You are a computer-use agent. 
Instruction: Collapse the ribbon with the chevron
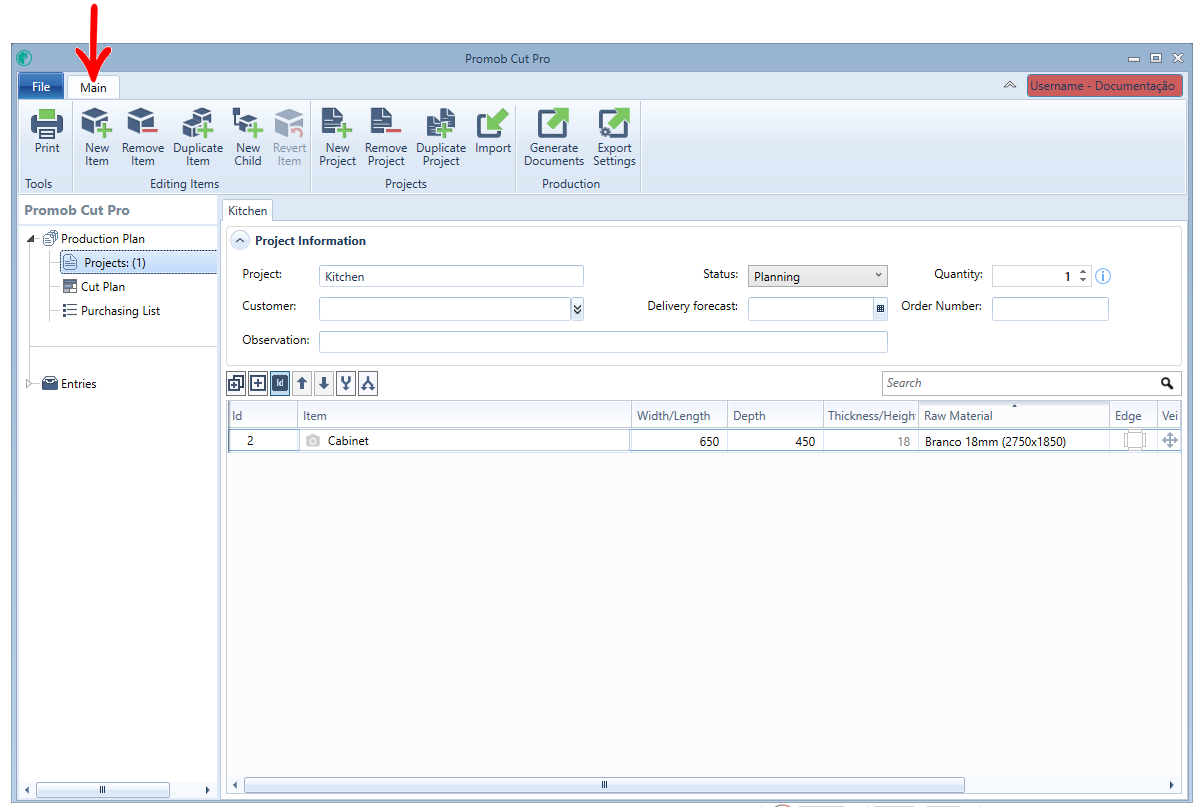pos(1010,86)
